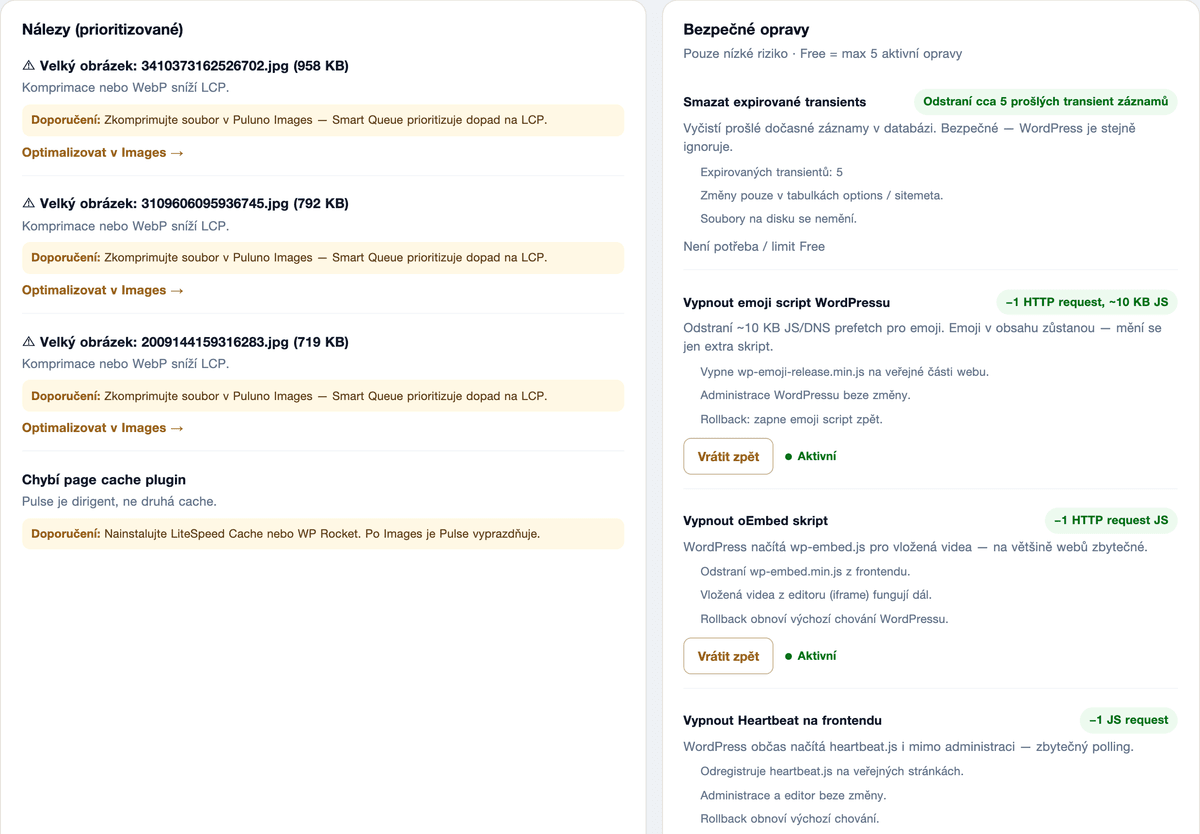This screenshot has width=1200, height=834.
Task: Click the Aktivní status label under oEmbed skript fix
Action: (817, 656)
